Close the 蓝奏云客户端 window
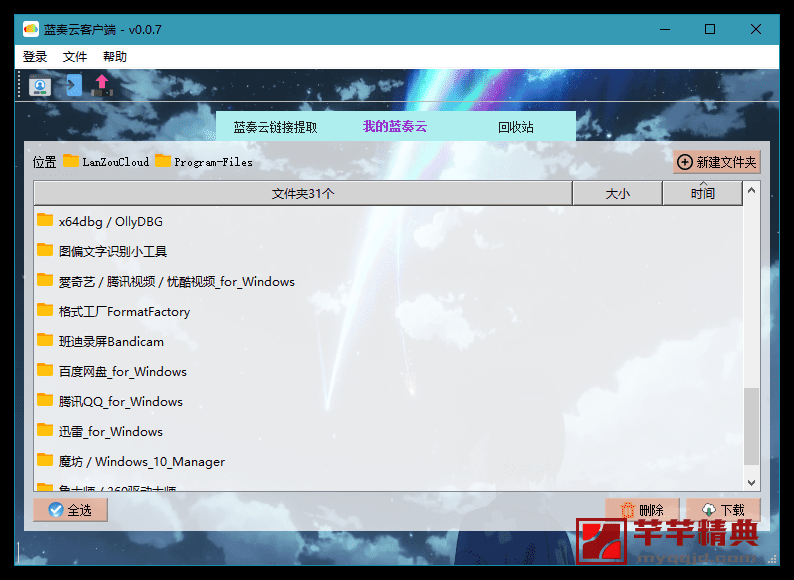The image size is (794, 580). click(x=756, y=29)
